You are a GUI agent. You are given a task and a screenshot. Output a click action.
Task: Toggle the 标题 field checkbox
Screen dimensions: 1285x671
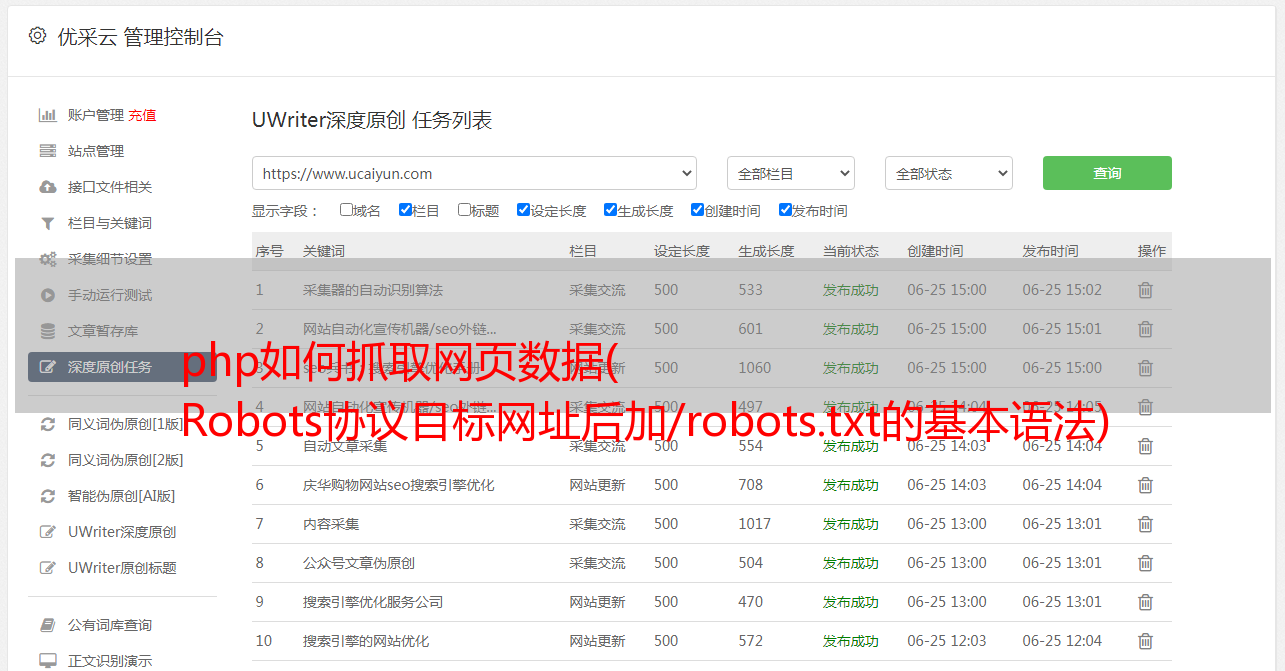[x=464, y=210]
